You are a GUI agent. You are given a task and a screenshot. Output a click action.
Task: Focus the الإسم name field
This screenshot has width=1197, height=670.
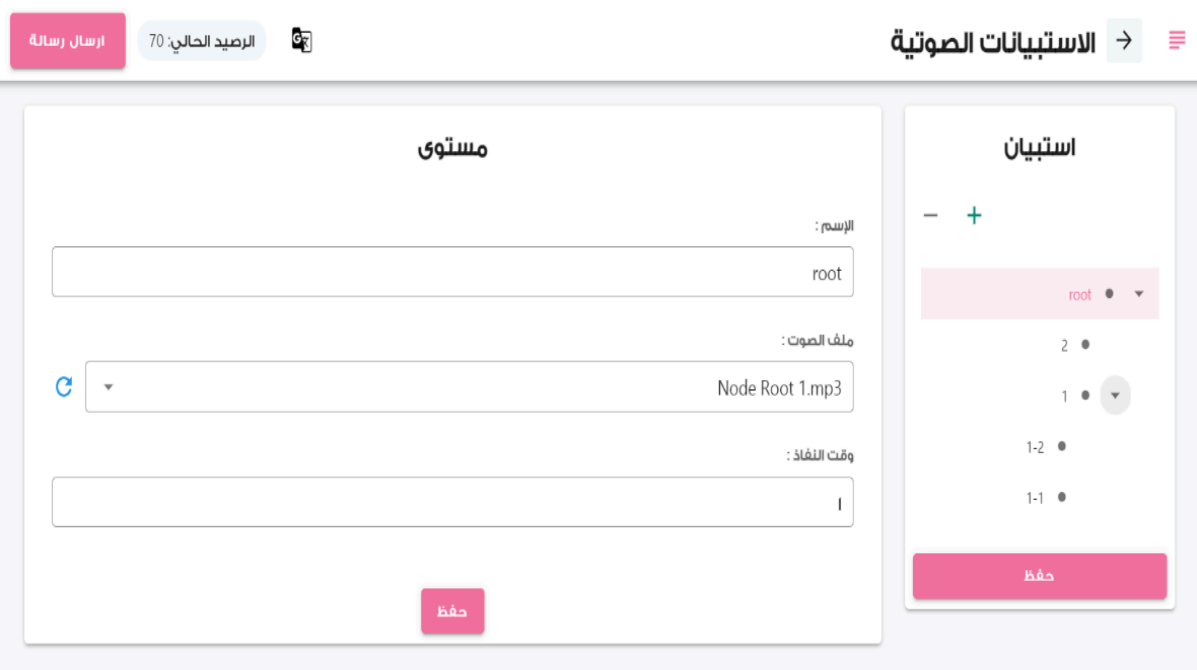[452, 272]
